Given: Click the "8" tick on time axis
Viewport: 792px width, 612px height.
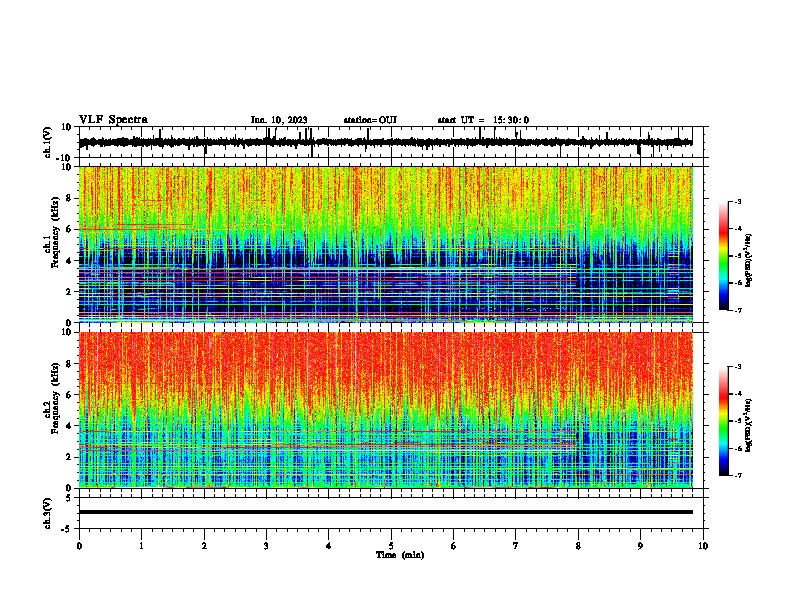Looking at the screenshot, I should tap(578, 546).
